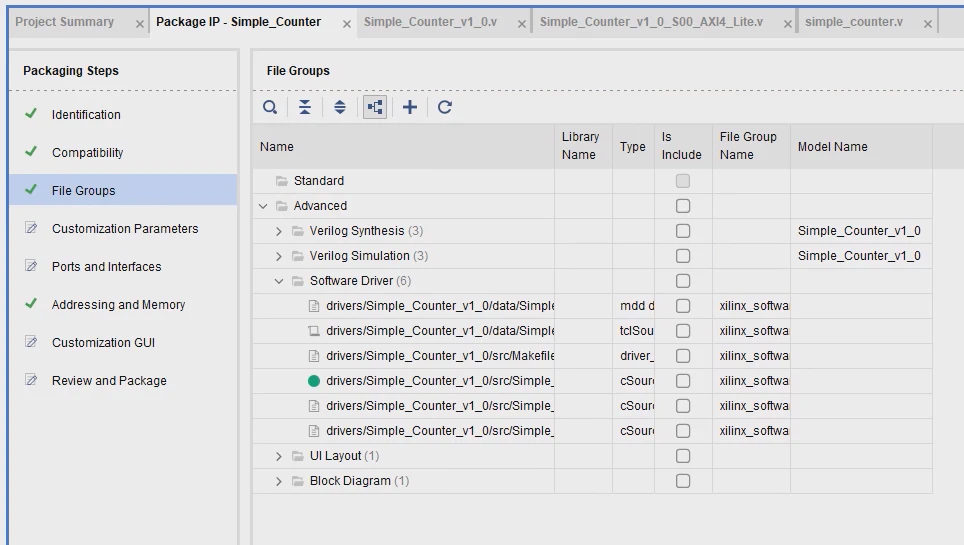
Task: Toggle the group-by-hierarchy view icon
Action: [375, 107]
